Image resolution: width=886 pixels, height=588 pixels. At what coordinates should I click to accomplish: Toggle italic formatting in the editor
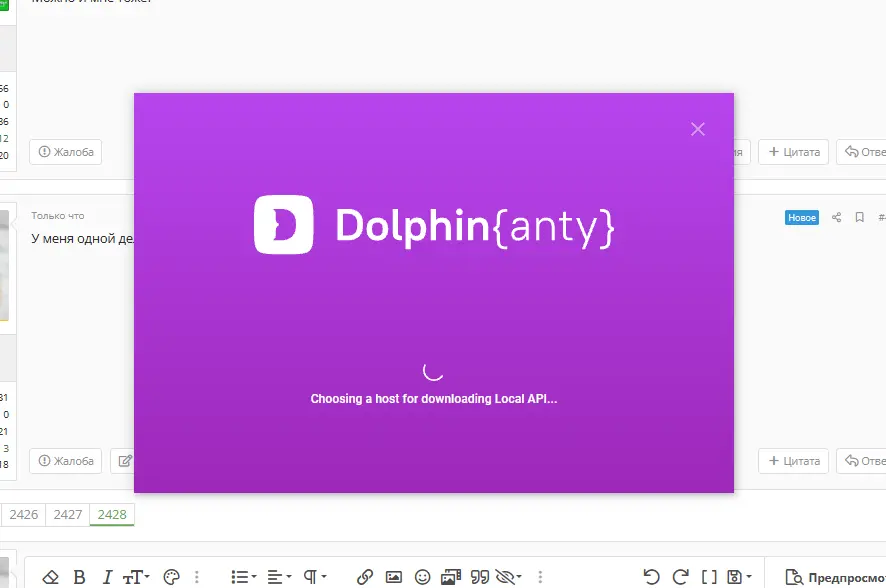pos(107,577)
